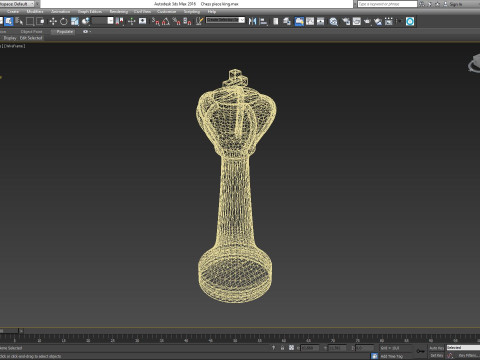Open Autodesk A360 icon
The height and width of the screenshot is (360, 480).
click(x=410, y=21)
